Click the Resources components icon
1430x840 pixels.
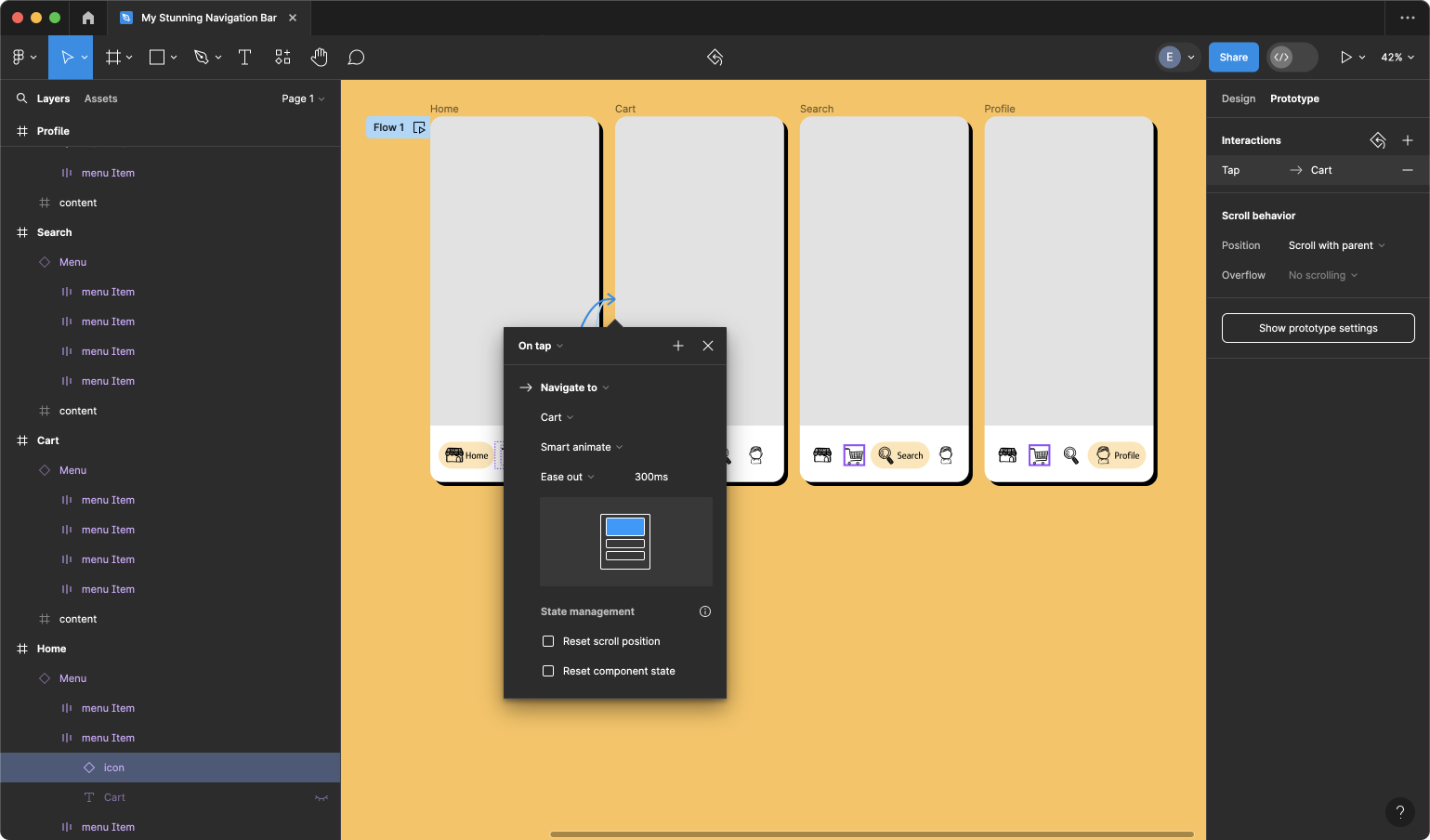pos(282,58)
